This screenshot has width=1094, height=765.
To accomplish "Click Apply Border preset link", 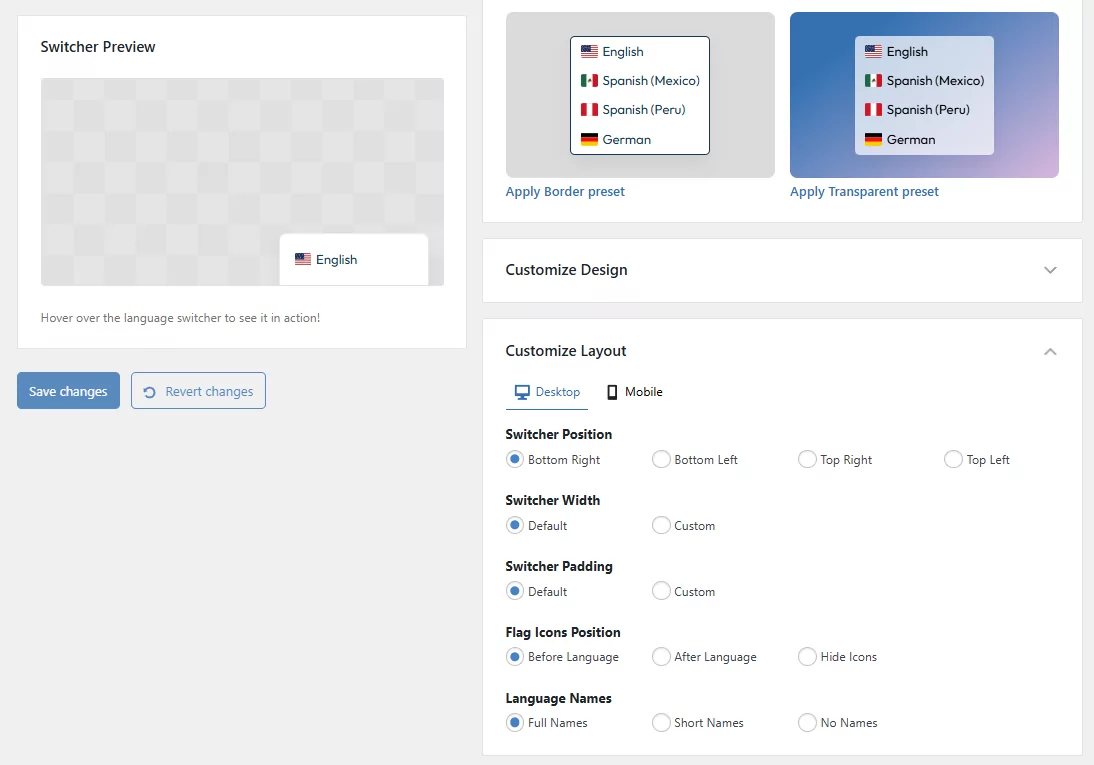I will [565, 192].
